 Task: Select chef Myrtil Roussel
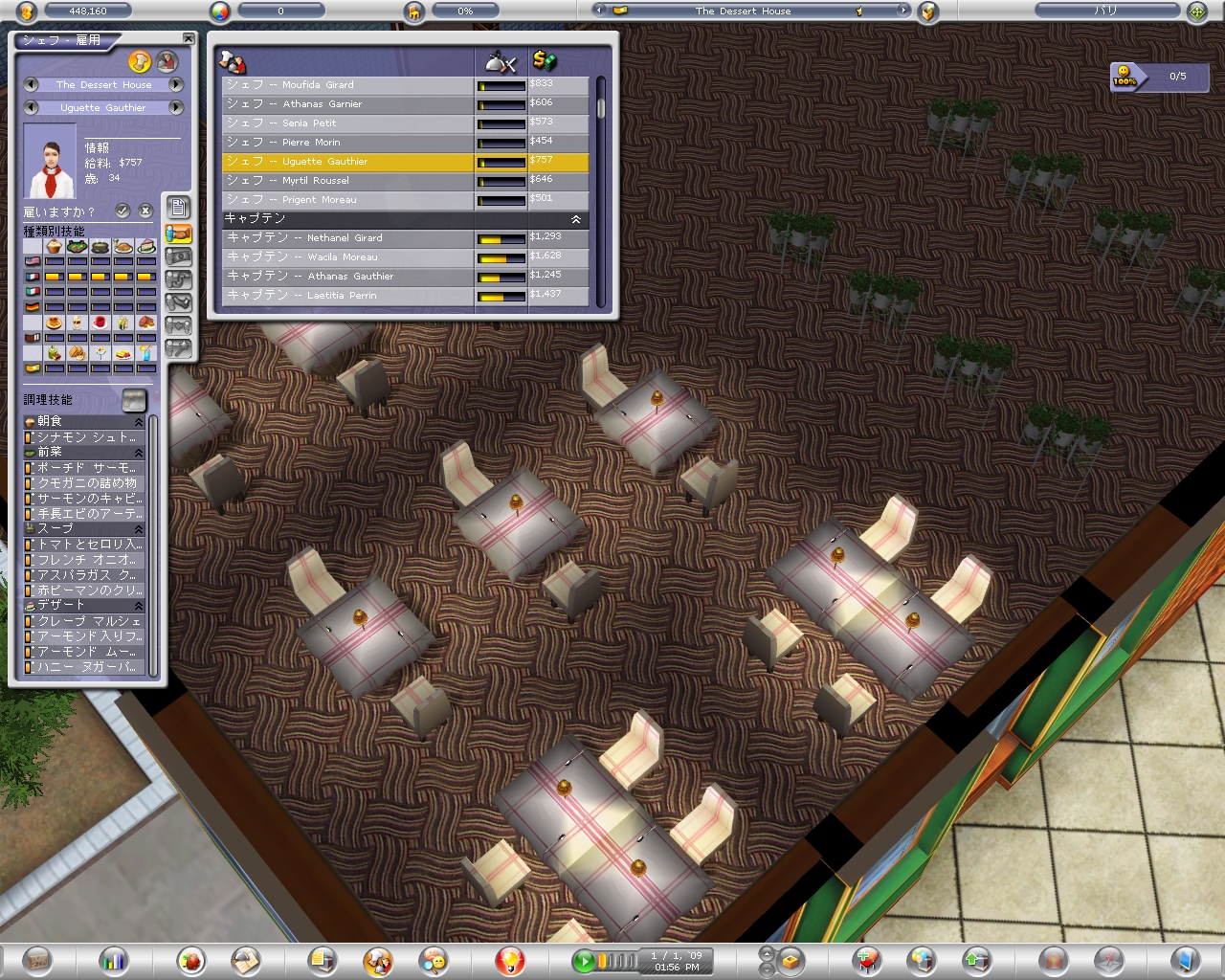406,181
